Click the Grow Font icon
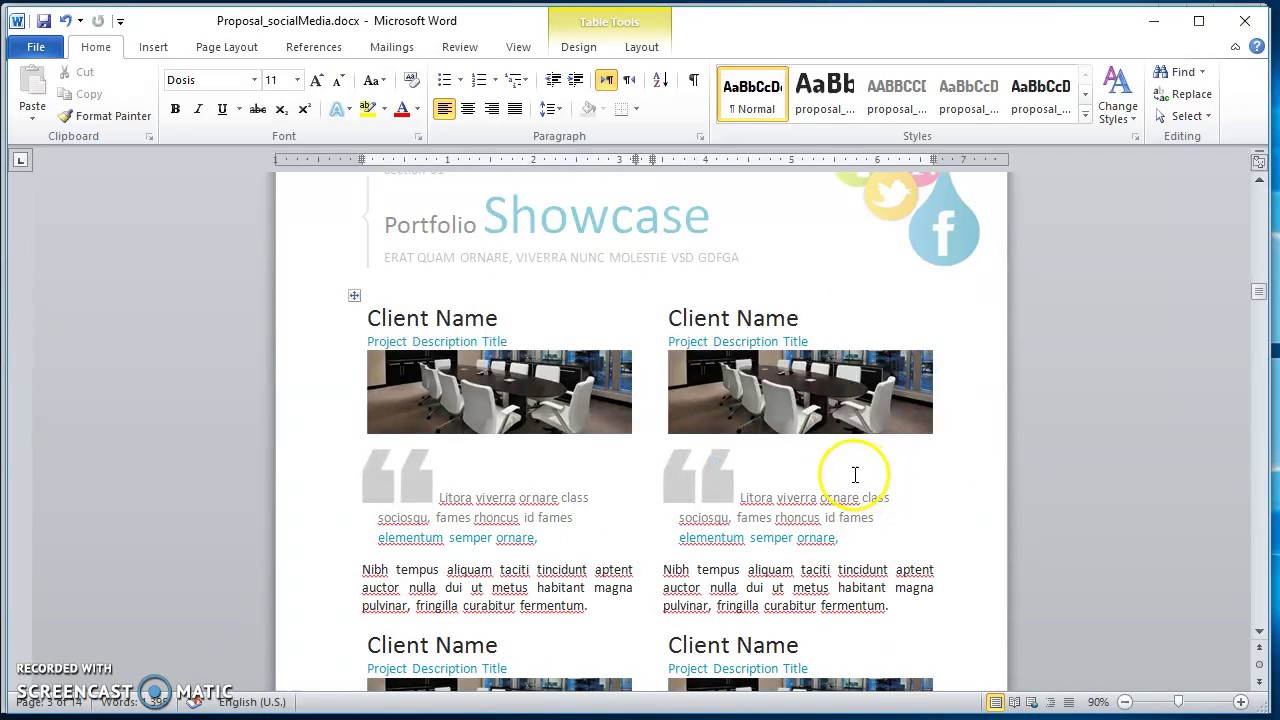The image size is (1280, 720). [x=317, y=80]
